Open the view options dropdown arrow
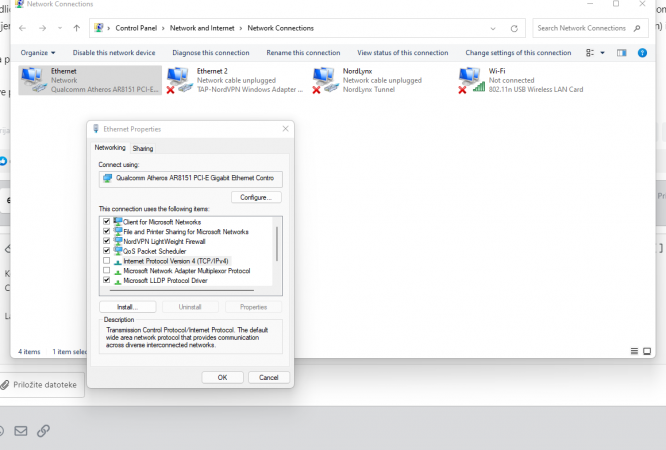666x450 pixels. coord(602,53)
